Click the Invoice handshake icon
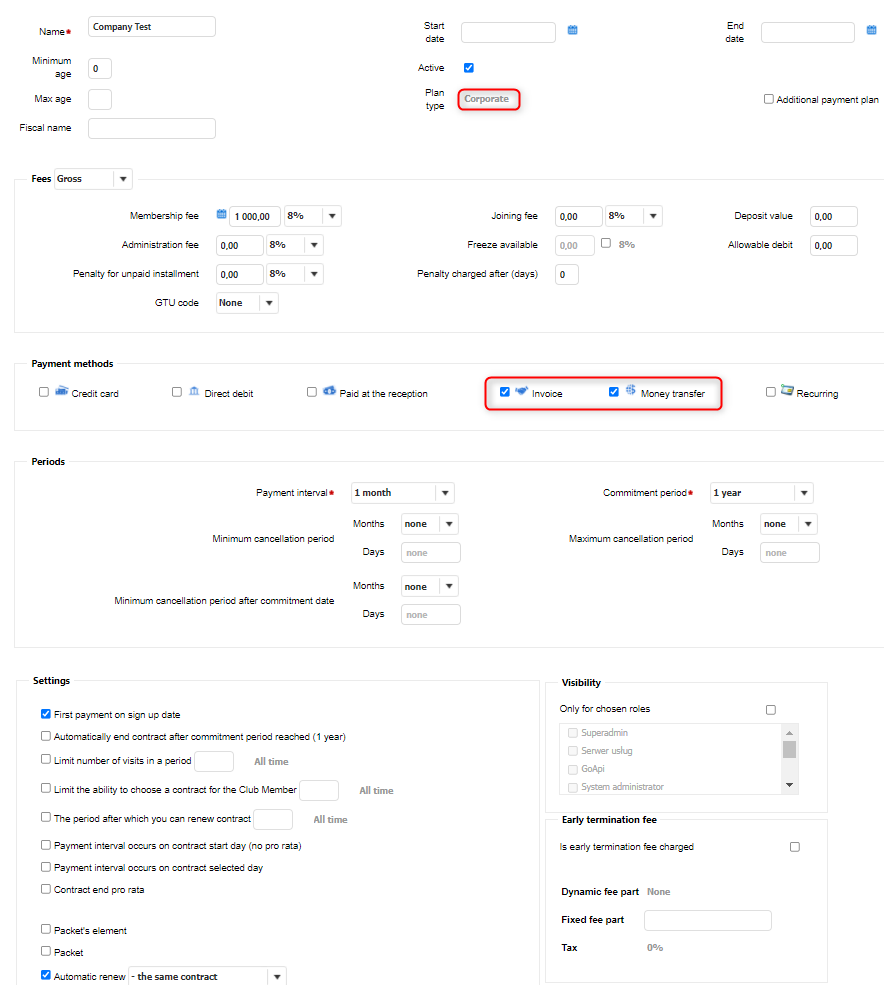Image resolution: width=884 pixels, height=985 pixels. (521, 391)
